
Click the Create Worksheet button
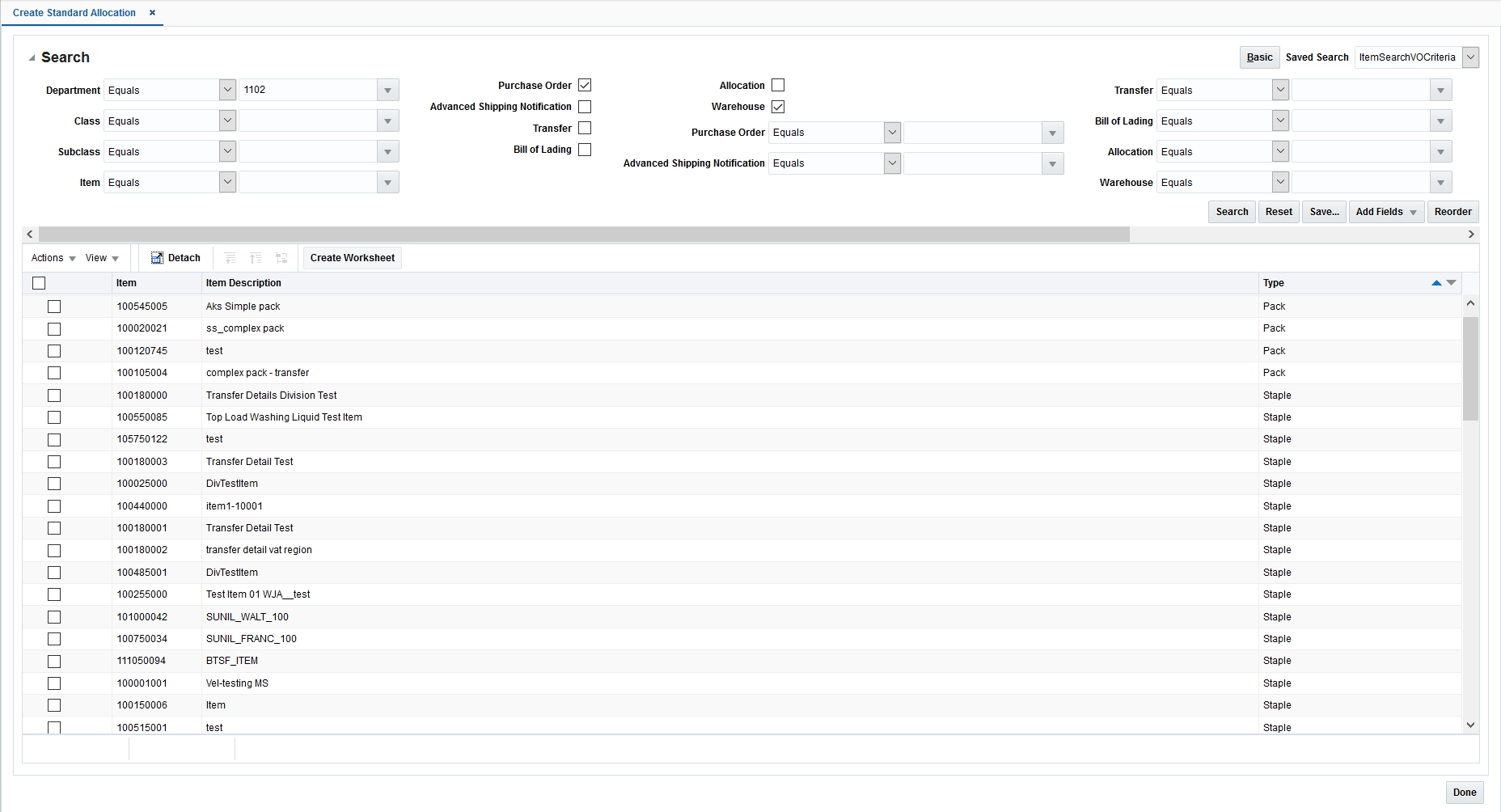tap(352, 257)
